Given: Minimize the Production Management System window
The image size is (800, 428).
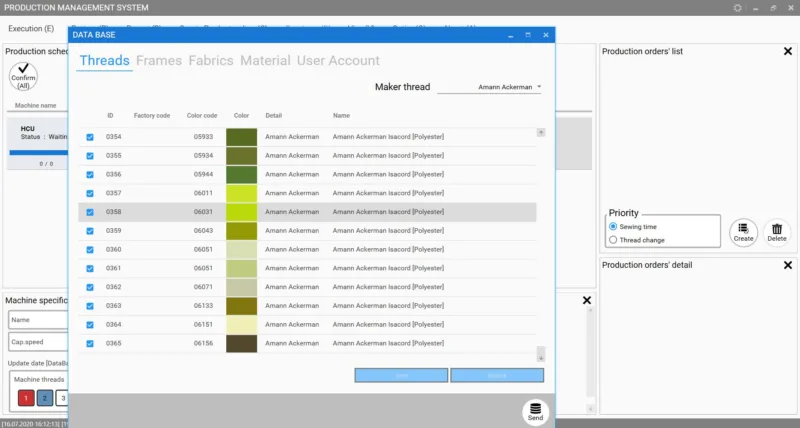Looking at the screenshot, I should [x=756, y=8].
